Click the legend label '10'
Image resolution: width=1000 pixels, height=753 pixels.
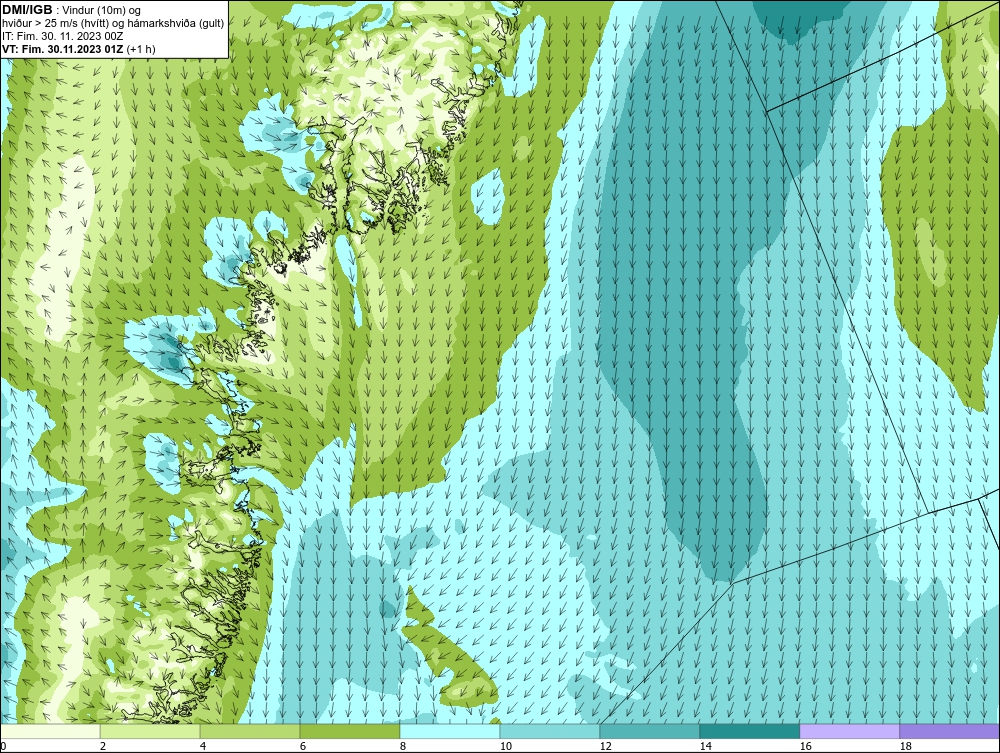tap(506, 746)
